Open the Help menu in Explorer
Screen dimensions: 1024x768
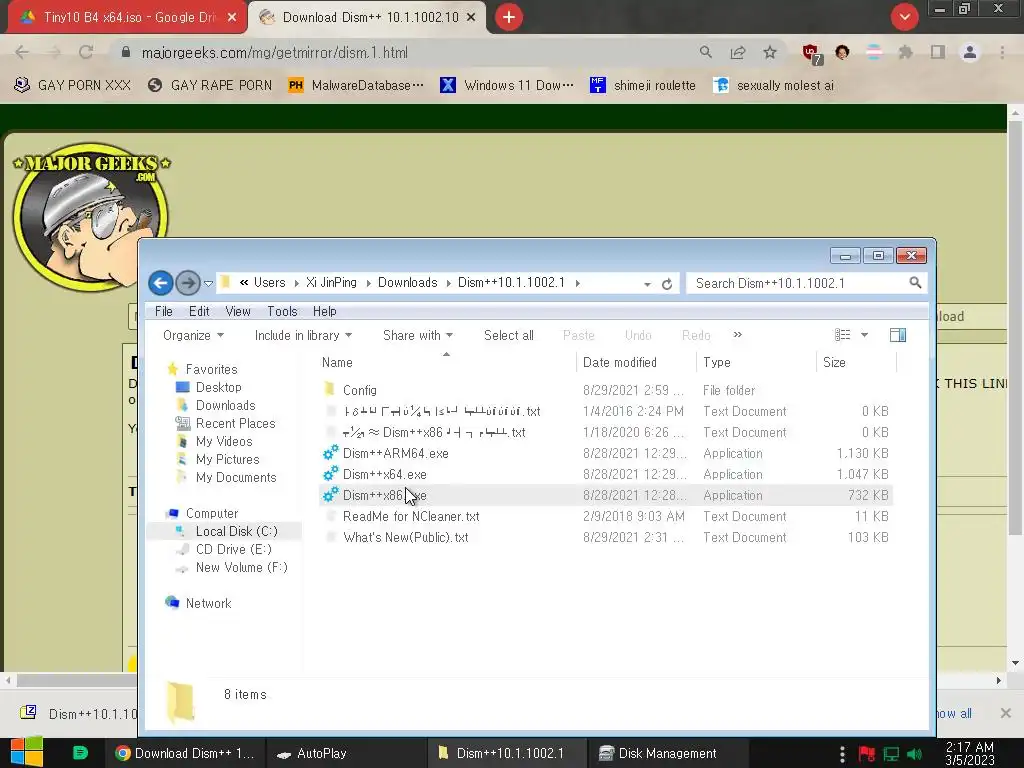click(x=325, y=312)
